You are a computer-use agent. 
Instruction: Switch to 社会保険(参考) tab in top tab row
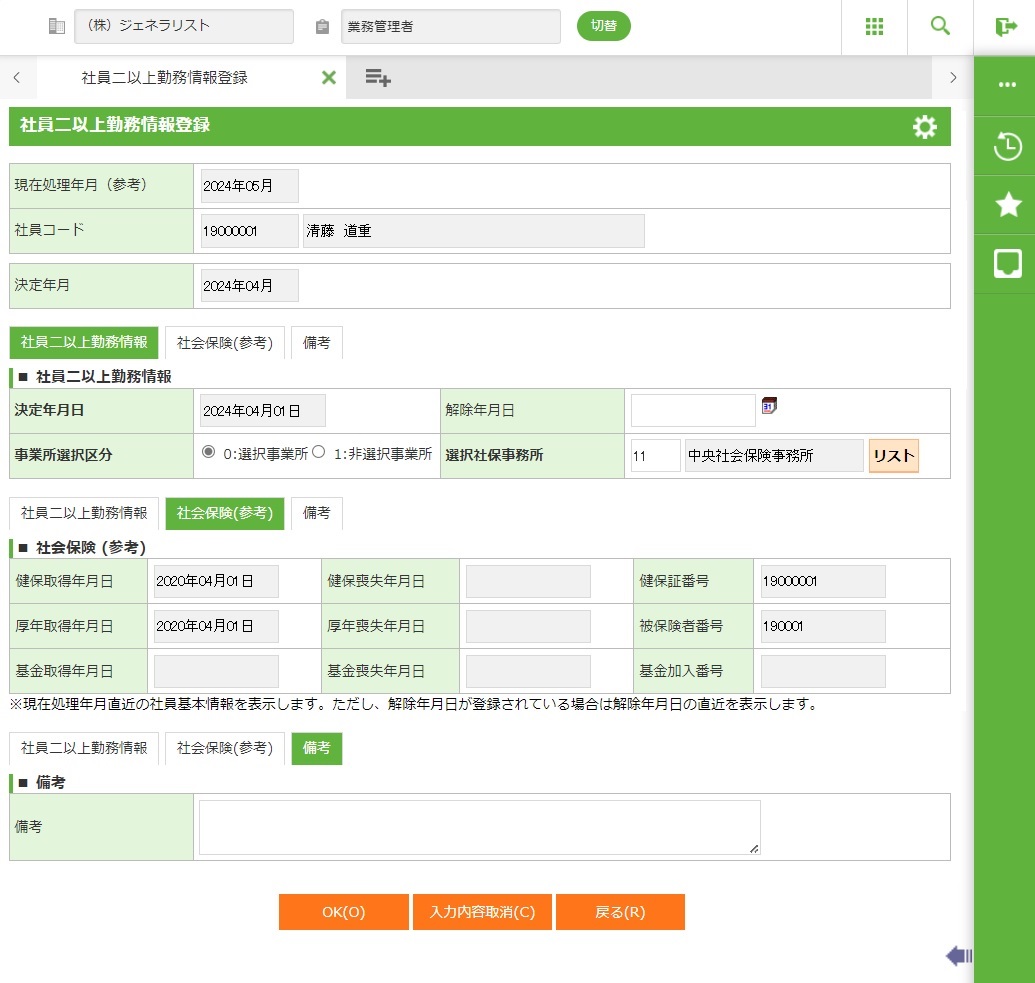coord(225,342)
